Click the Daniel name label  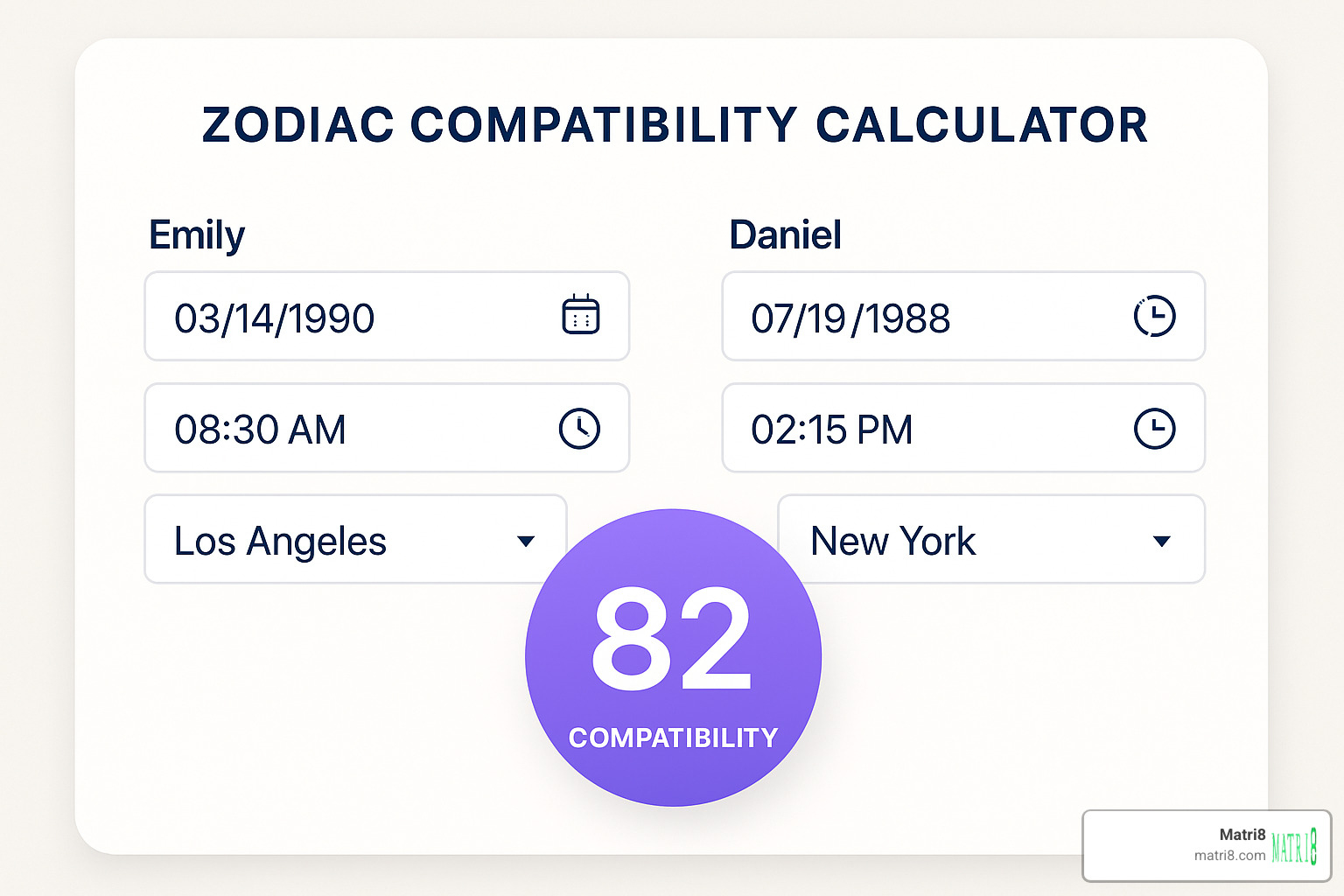(x=785, y=234)
